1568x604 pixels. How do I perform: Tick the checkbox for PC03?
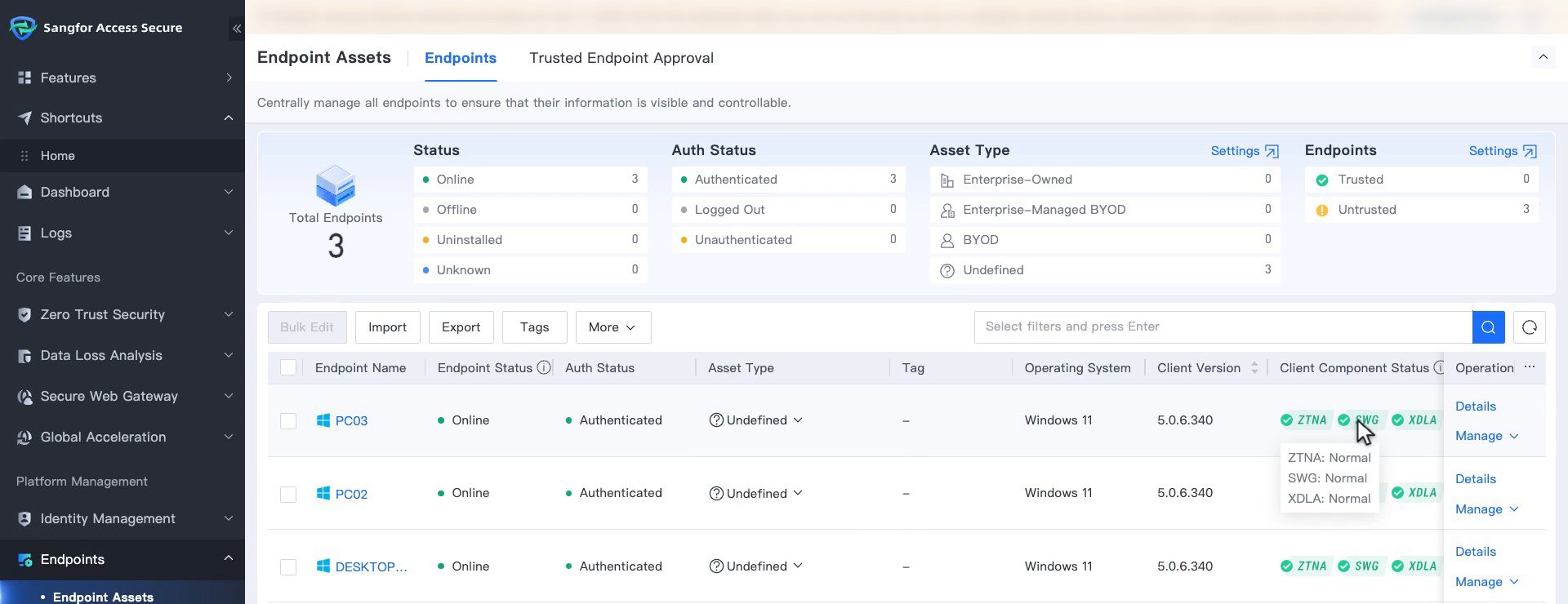click(x=288, y=421)
